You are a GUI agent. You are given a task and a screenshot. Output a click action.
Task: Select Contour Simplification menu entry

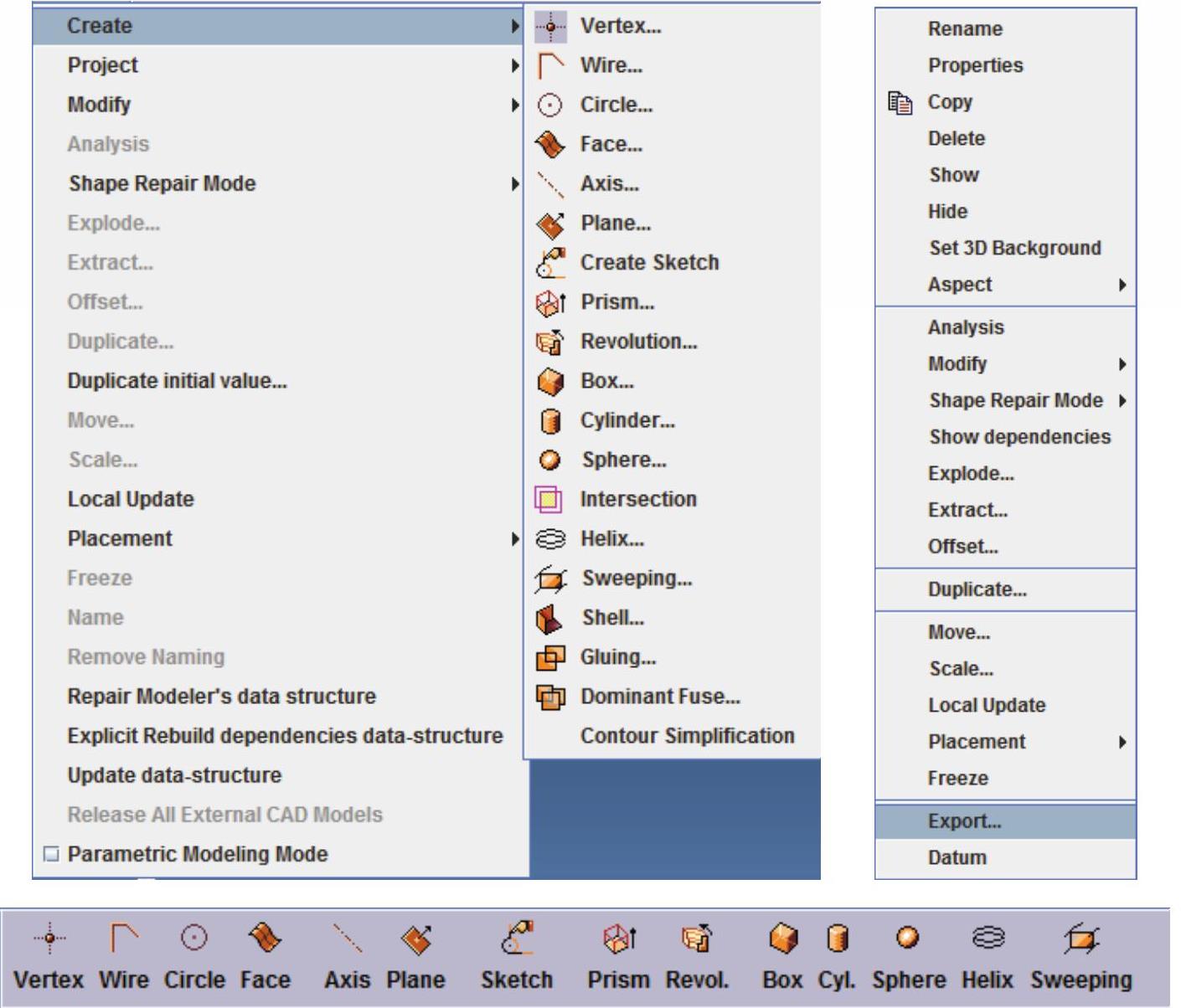(x=687, y=736)
